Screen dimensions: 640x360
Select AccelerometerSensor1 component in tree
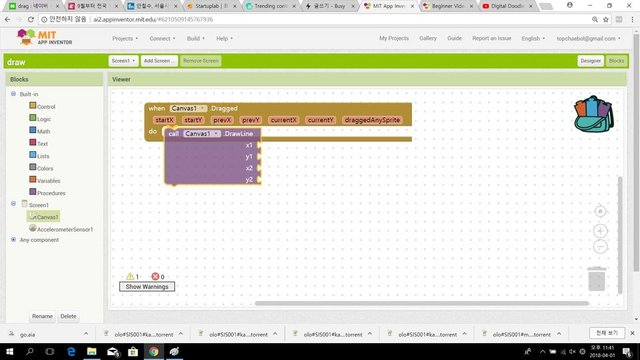point(61,229)
